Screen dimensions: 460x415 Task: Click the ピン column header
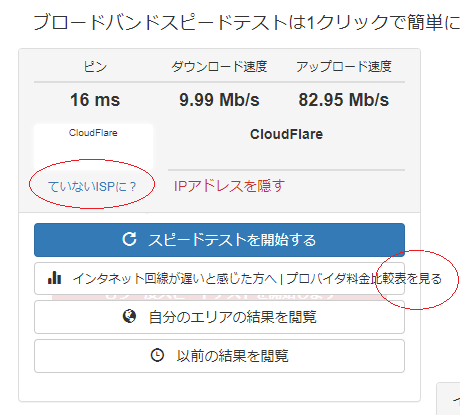tap(95, 67)
